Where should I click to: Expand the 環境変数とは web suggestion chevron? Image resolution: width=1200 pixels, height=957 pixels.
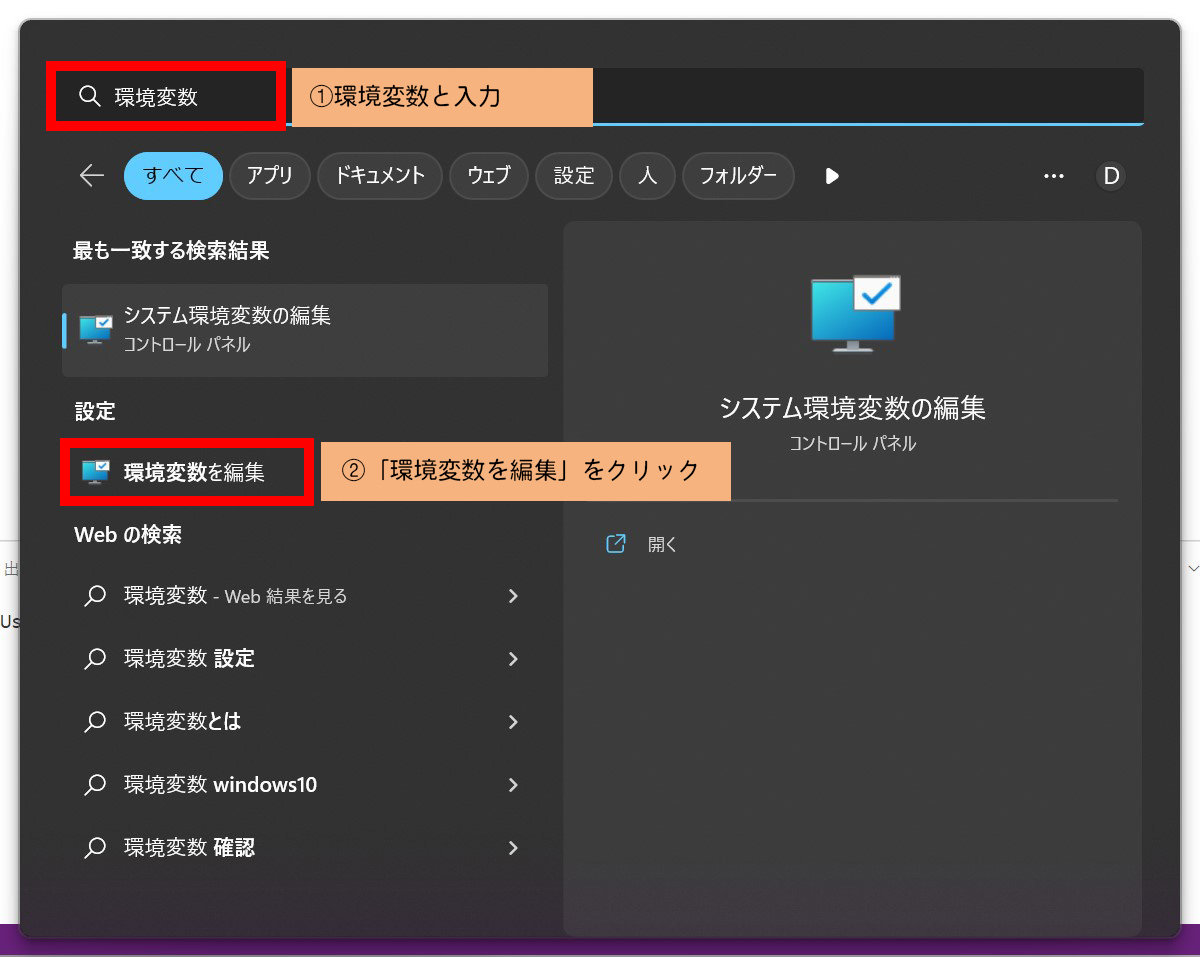pyautogui.click(x=513, y=722)
